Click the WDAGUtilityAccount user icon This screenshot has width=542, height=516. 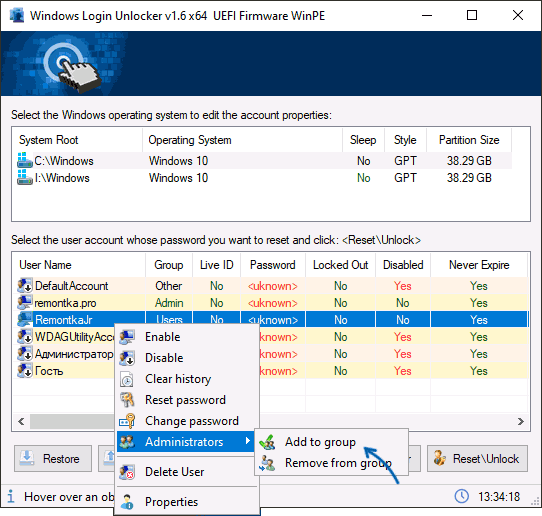tap(25, 337)
